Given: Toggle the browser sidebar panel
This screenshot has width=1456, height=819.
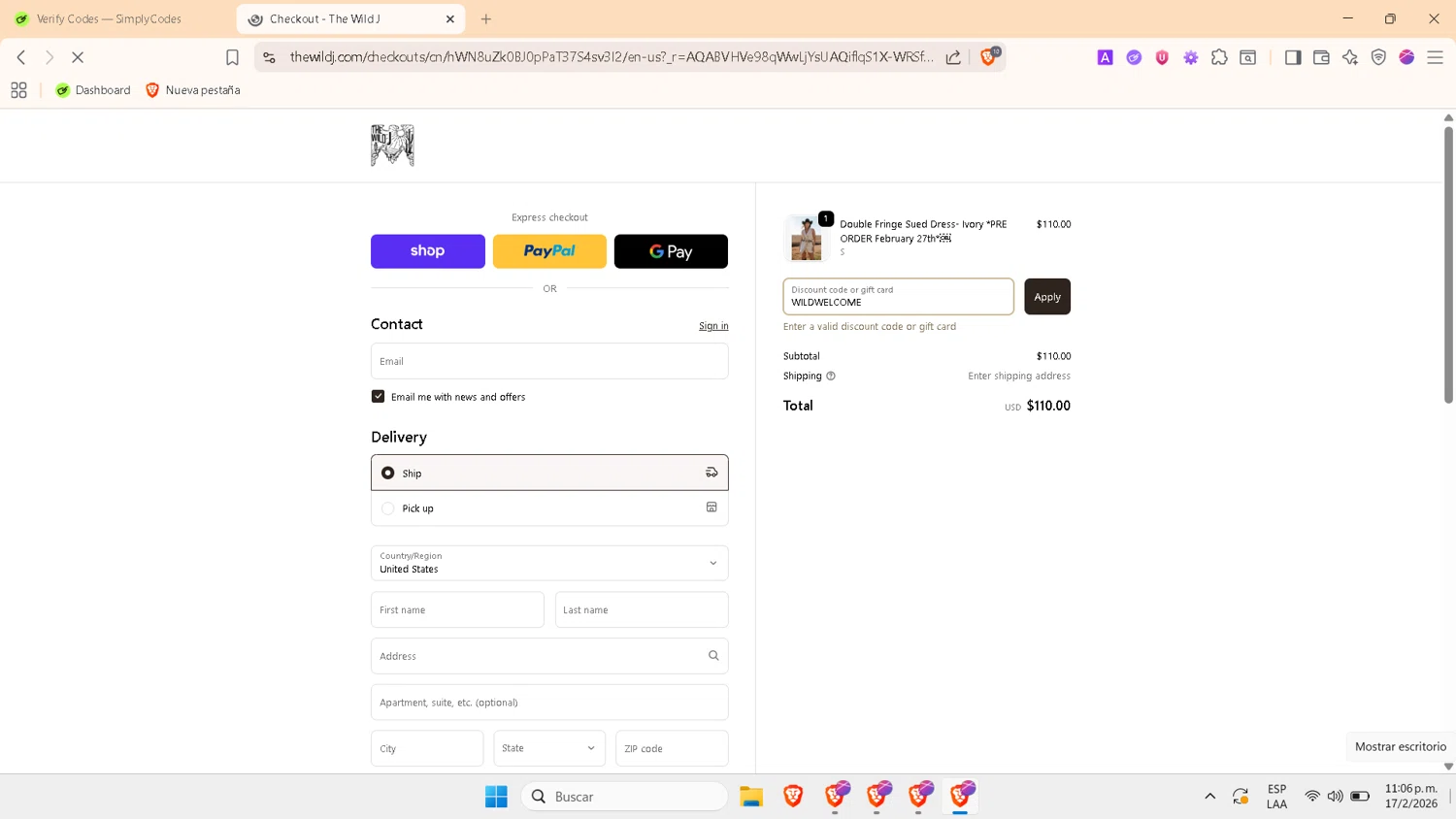Looking at the screenshot, I should click(1293, 57).
